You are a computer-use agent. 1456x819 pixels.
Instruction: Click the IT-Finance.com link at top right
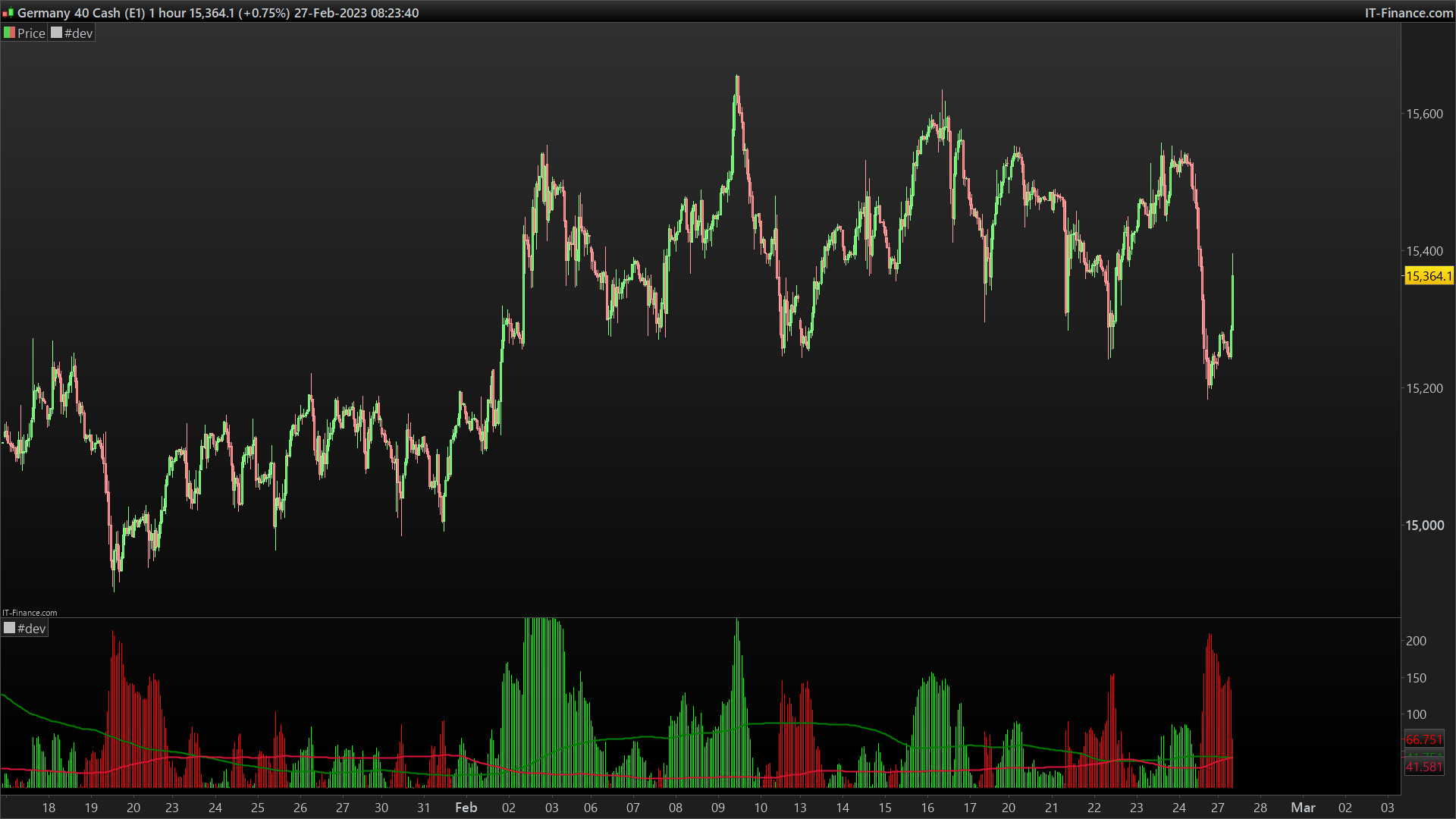(x=1408, y=13)
